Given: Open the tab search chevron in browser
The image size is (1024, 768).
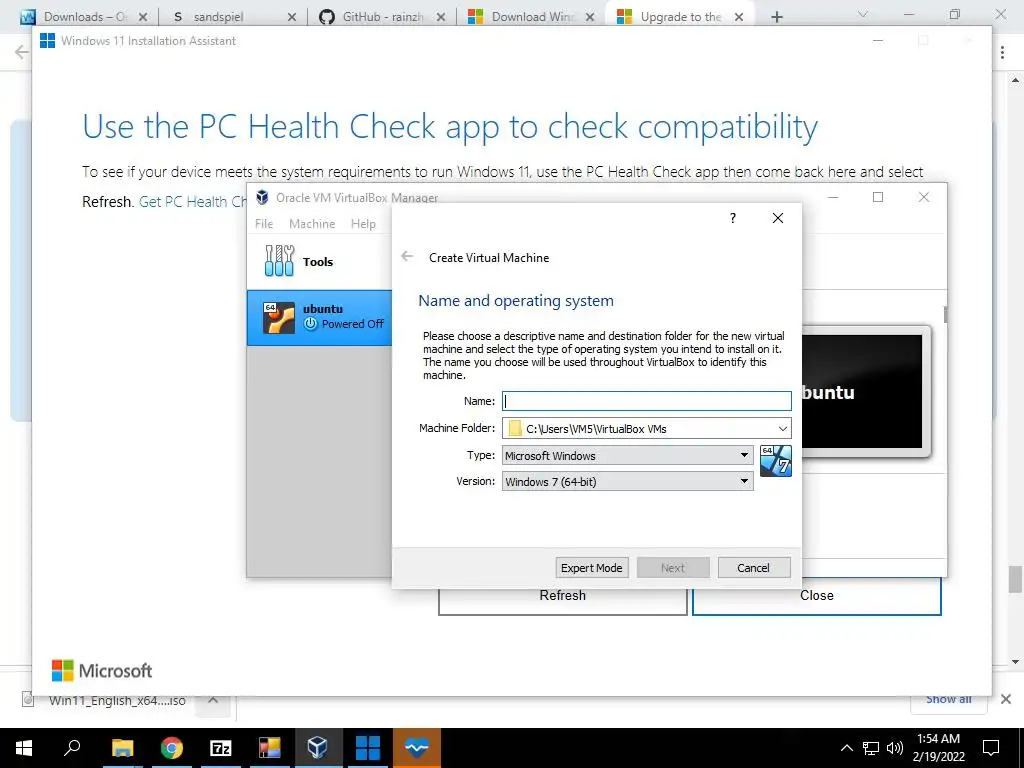Looking at the screenshot, I should (863, 14).
